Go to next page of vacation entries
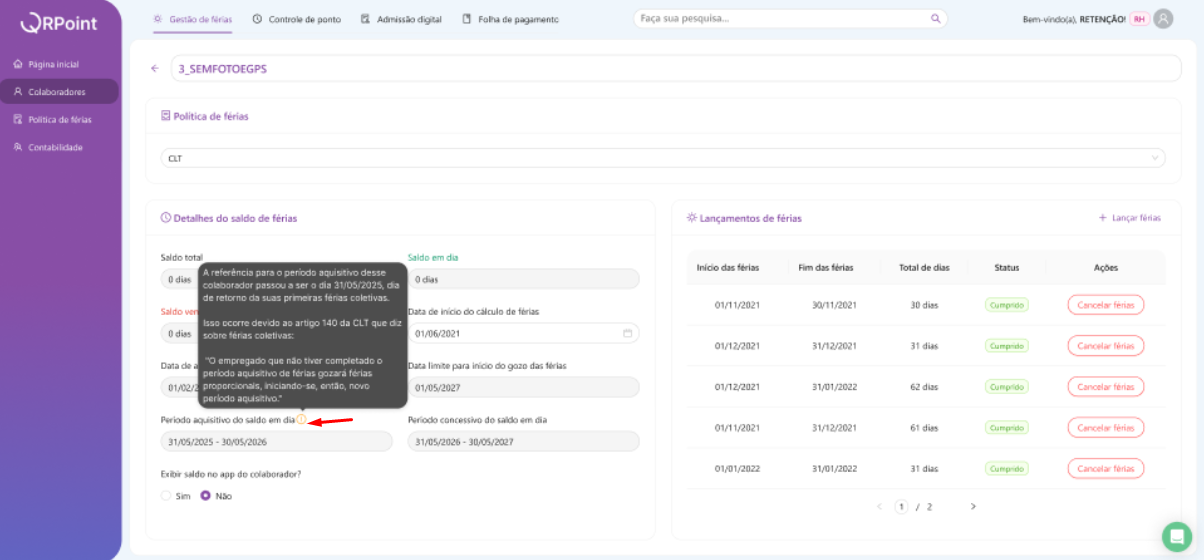This screenshot has width=1204, height=560. (972, 507)
